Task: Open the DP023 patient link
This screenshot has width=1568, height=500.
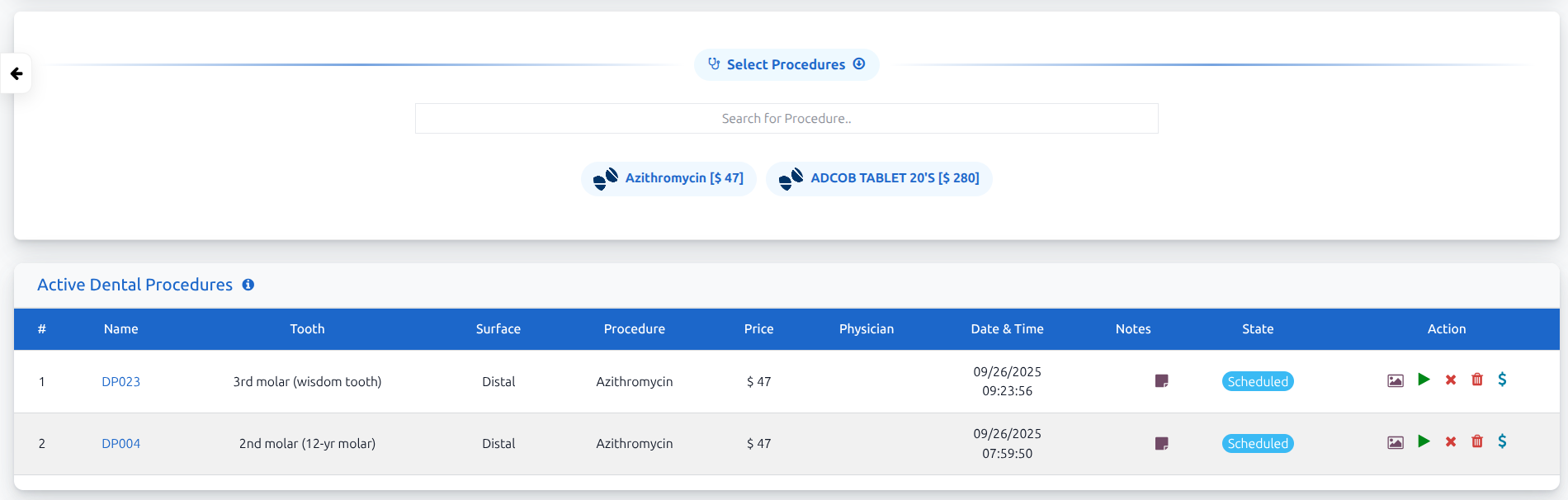Action: pyautogui.click(x=120, y=382)
